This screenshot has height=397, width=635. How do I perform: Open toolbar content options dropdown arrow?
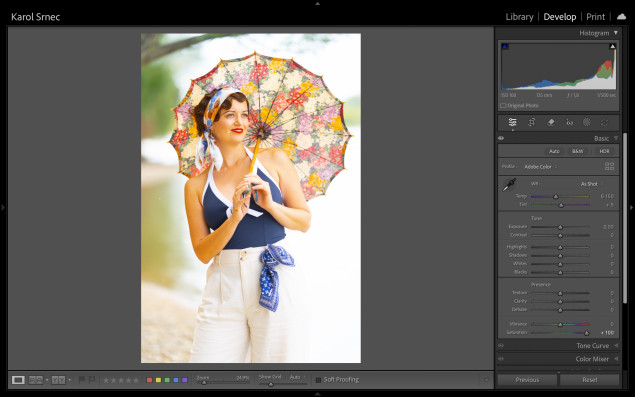[x=486, y=380]
